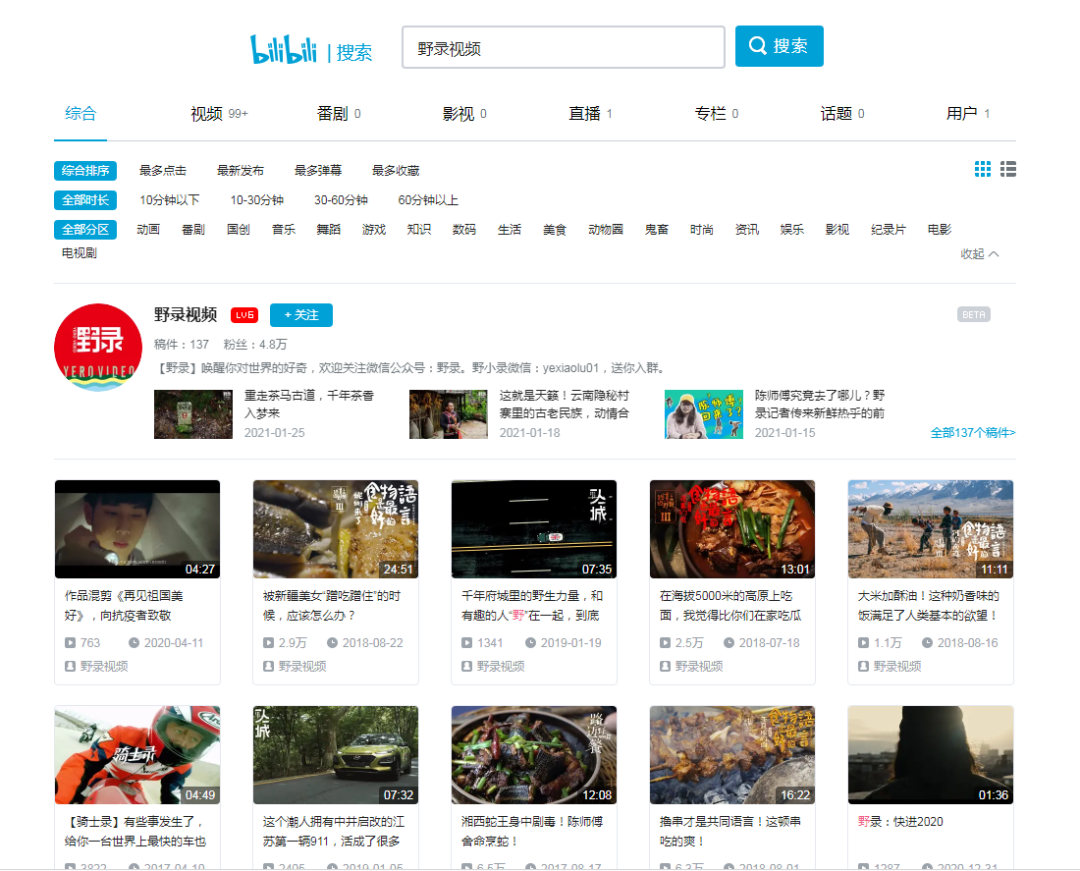Click the blue 搜索 search button

click(x=779, y=46)
